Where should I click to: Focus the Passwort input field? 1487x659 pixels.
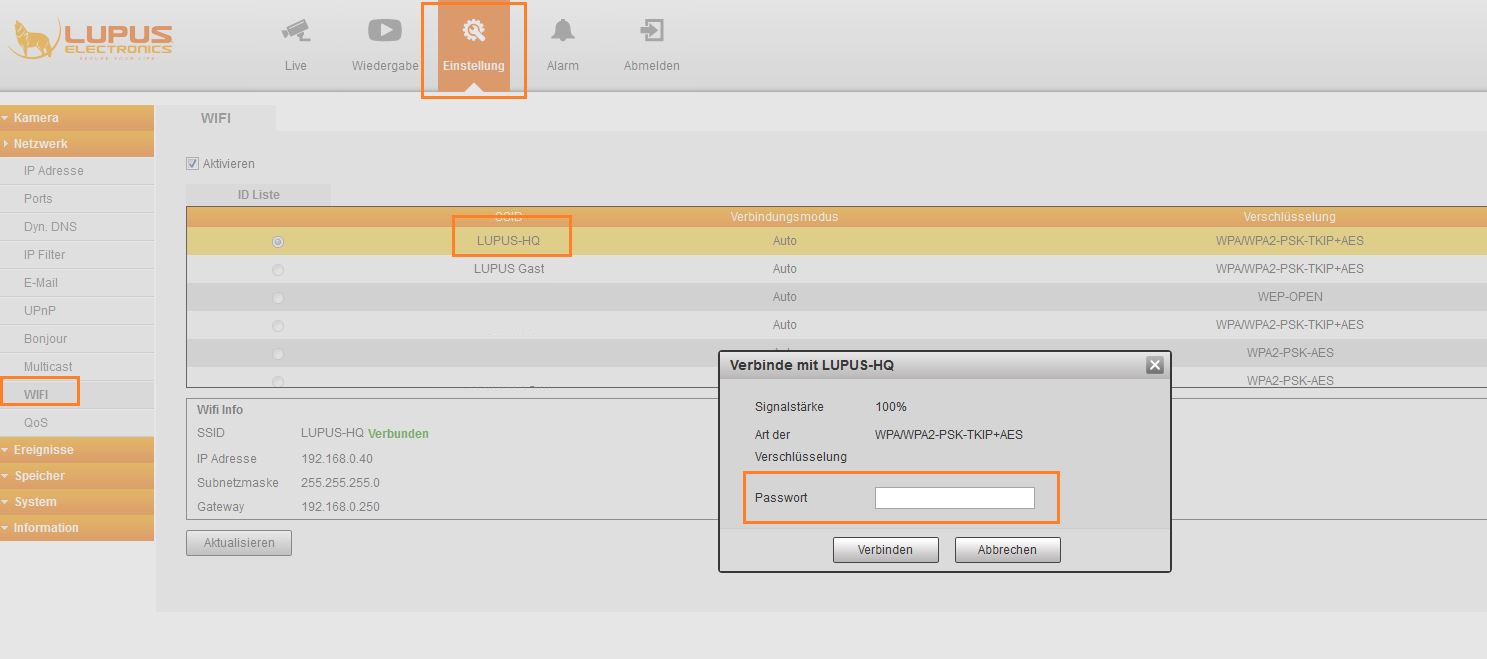955,498
